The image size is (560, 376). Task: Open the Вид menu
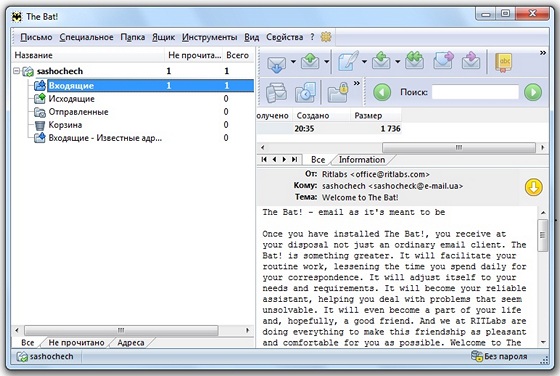tap(251, 37)
